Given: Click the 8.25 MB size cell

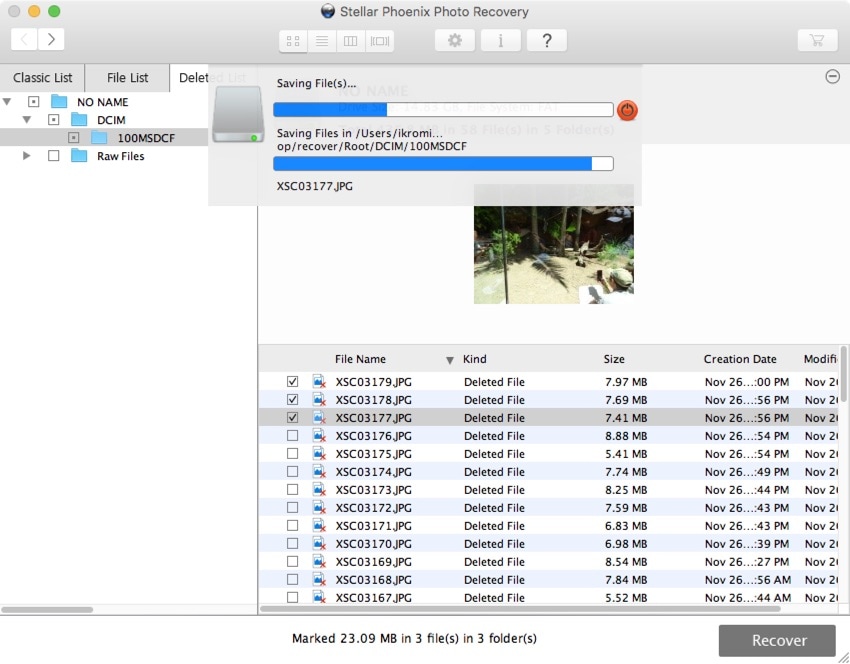Looking at the screenshot, I should pos(626,489).
